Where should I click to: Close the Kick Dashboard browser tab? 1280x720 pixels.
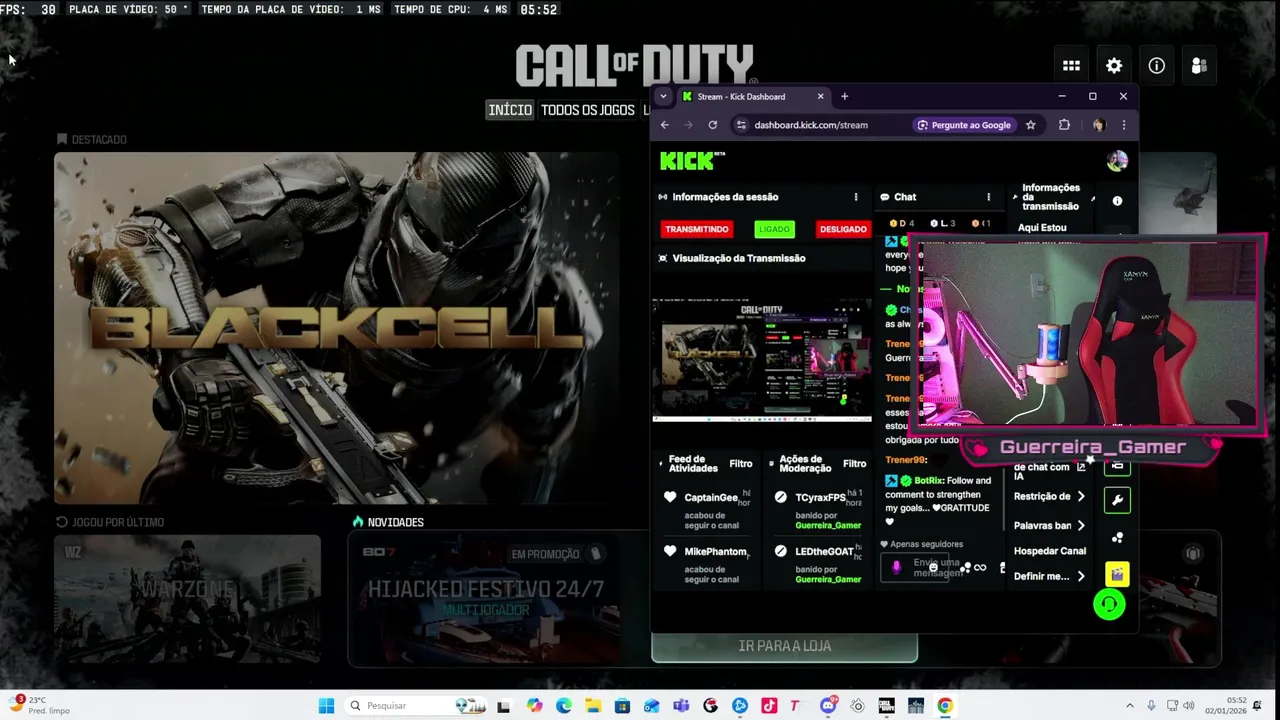point(820,97)
